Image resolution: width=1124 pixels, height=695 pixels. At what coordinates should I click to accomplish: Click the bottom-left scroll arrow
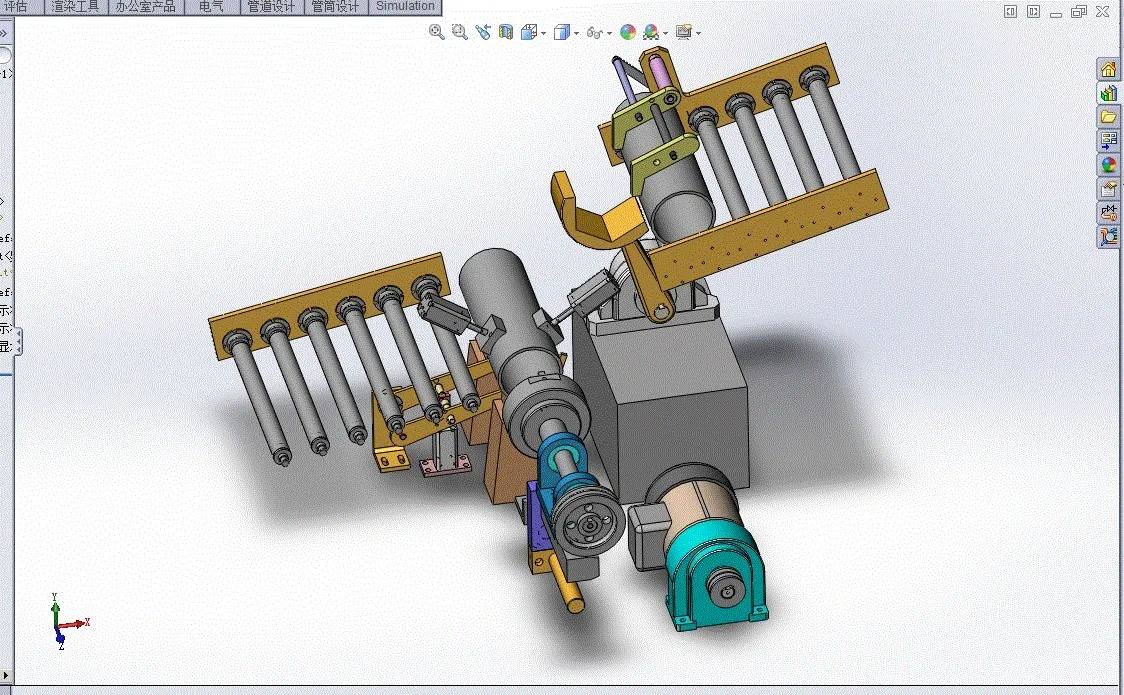(x=6, y=675)
